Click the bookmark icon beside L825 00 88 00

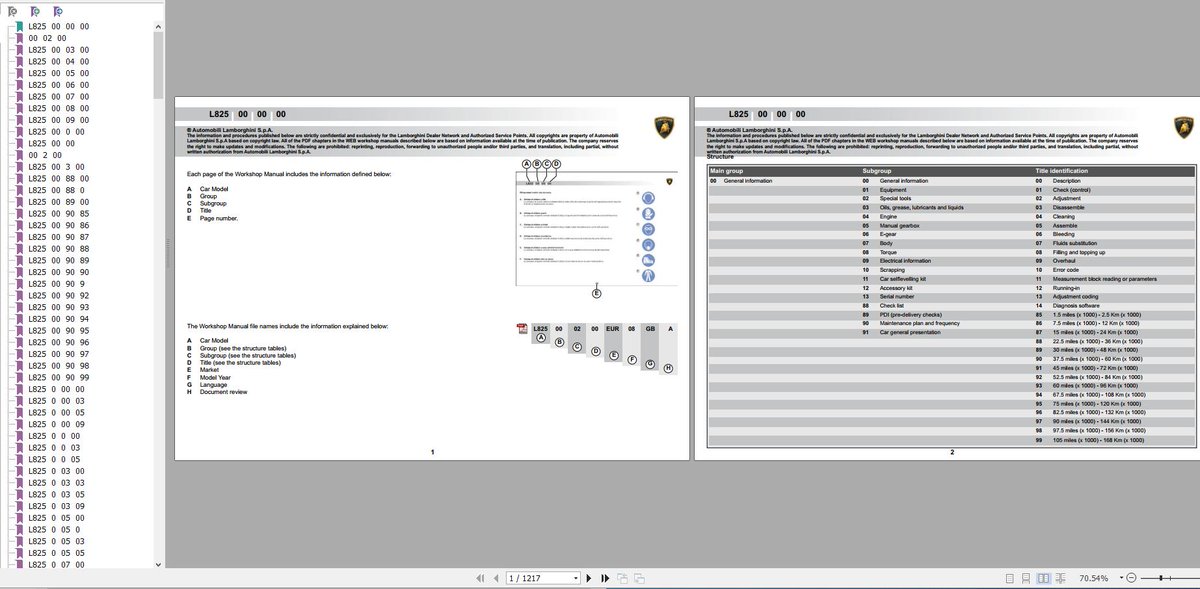tap(19, 177)
